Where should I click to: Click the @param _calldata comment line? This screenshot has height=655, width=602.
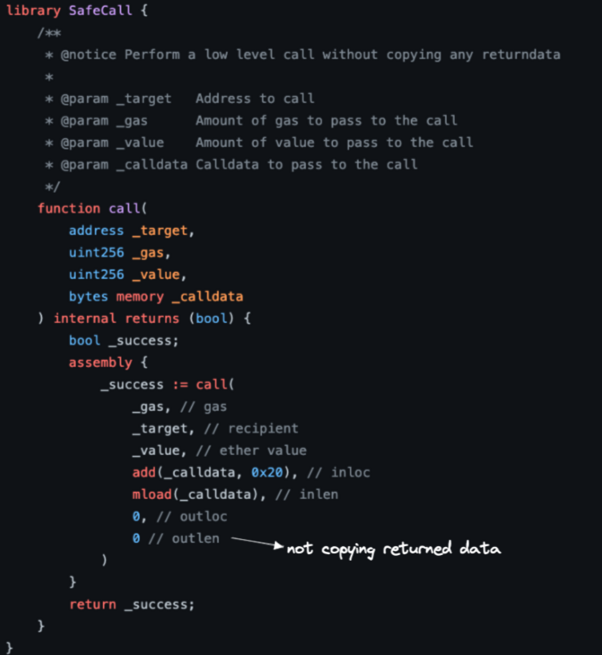tap(231, 165)
